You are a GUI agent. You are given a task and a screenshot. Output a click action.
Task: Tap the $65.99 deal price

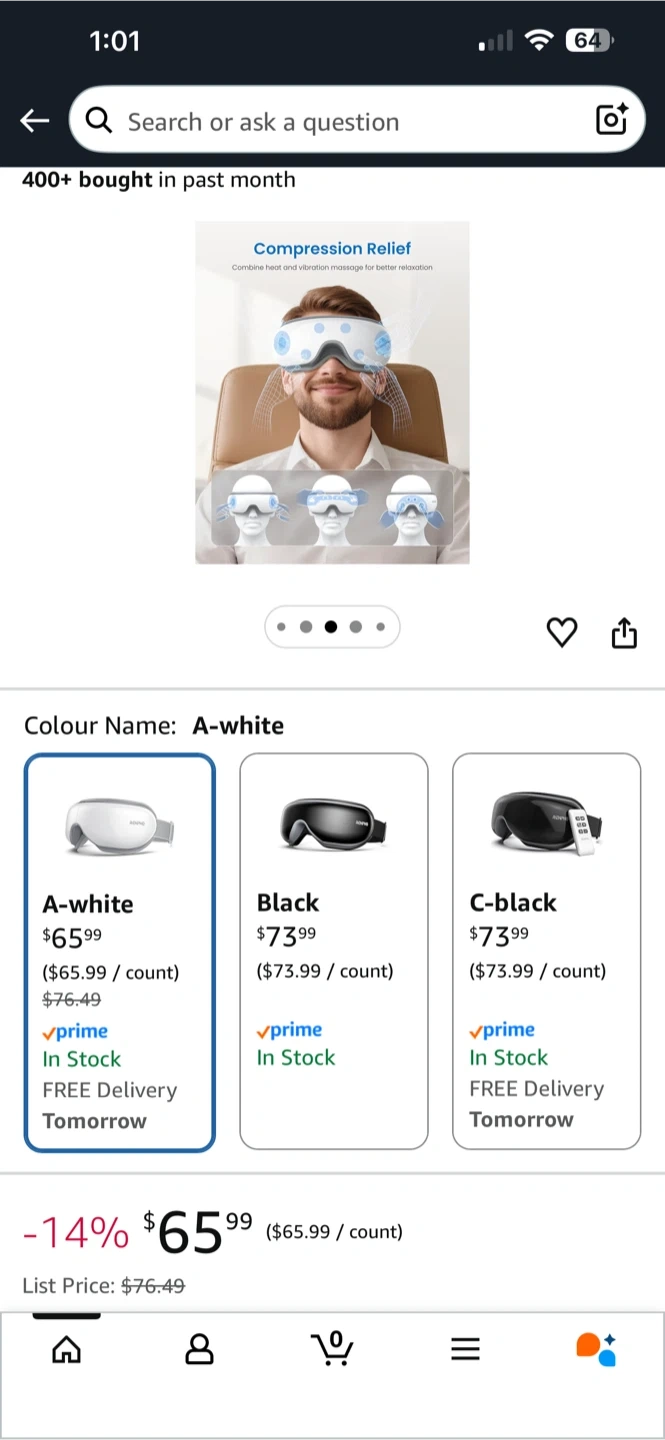click(x=197, y=1231)
